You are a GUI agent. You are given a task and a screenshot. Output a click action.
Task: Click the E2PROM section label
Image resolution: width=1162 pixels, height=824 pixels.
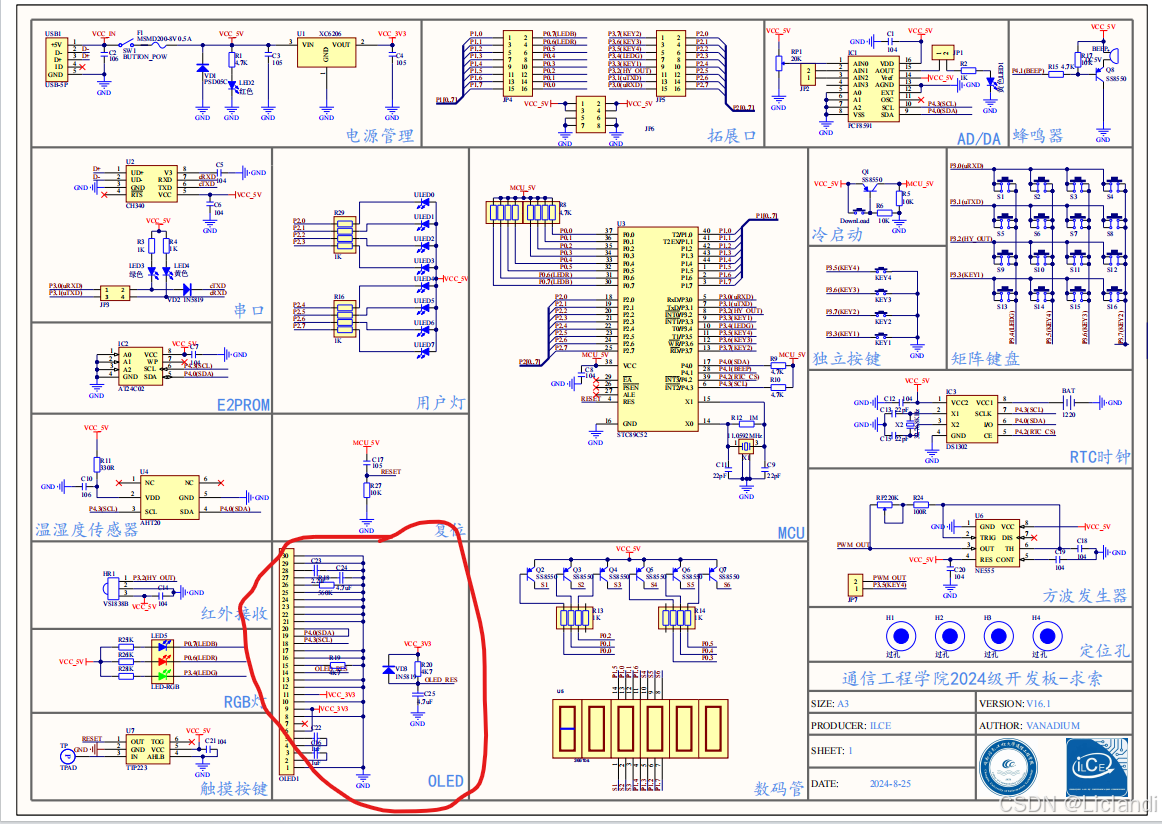243,405
